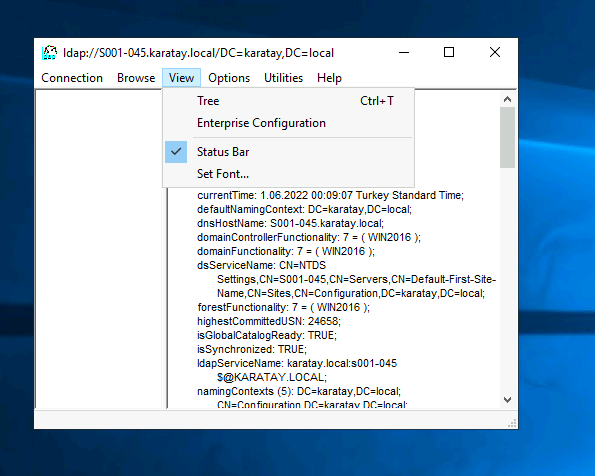Screen dimensions: 595x476
Task: Click the highestCommittedUSN: 24658 line
Action: click(x=269, y=321)
